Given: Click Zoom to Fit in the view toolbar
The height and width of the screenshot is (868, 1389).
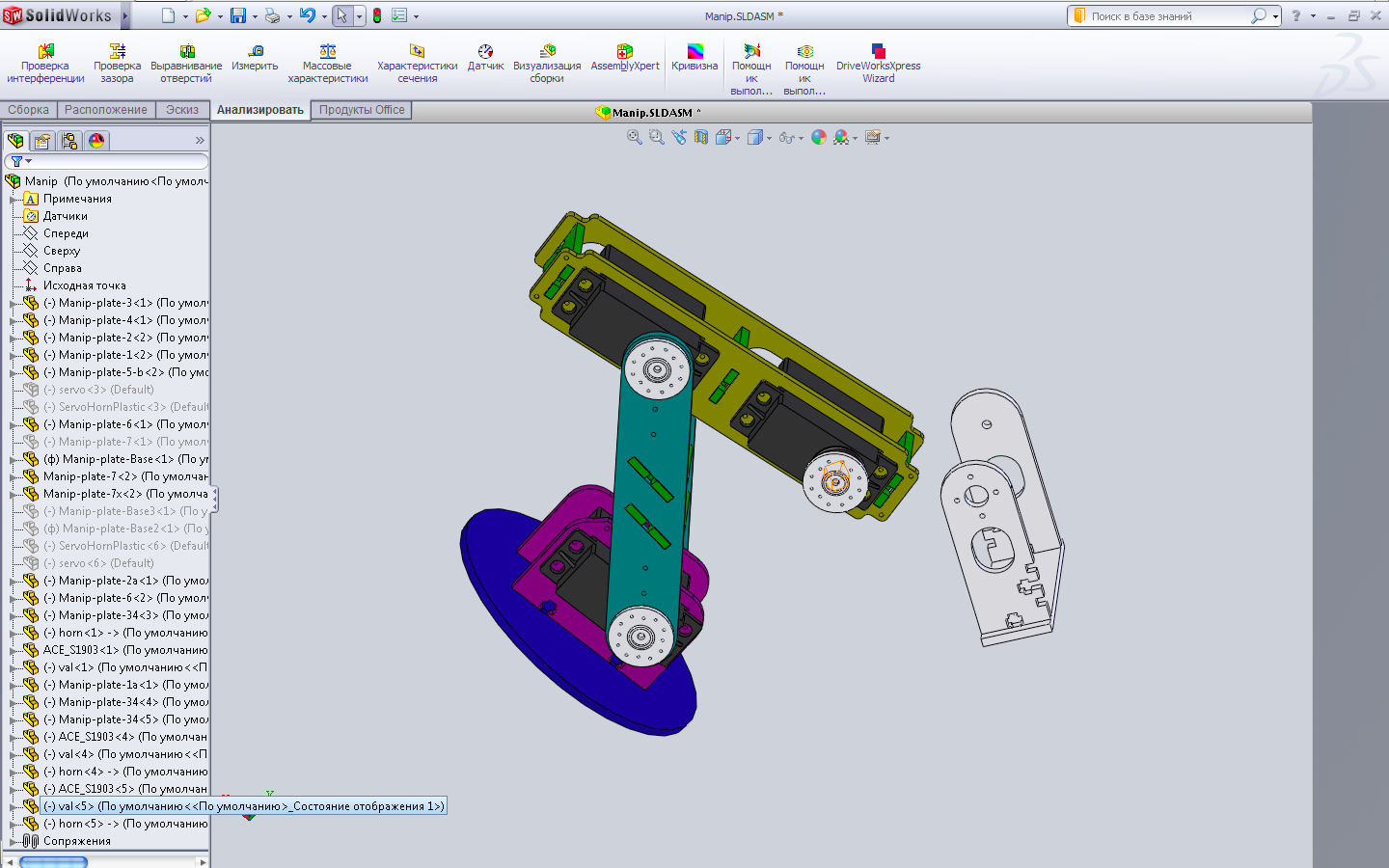Looking at the screenshot, I should click(635, 138).
